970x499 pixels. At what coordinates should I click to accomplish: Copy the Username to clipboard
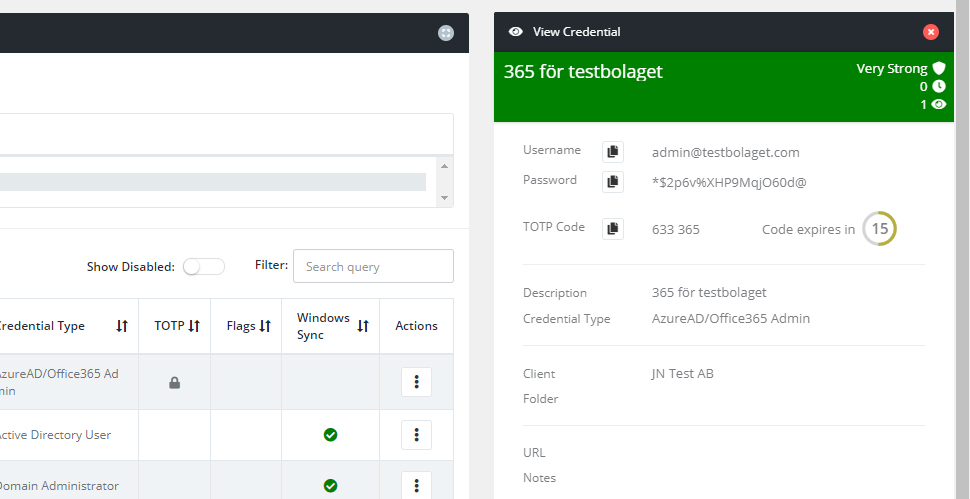[x=612, y=151]
